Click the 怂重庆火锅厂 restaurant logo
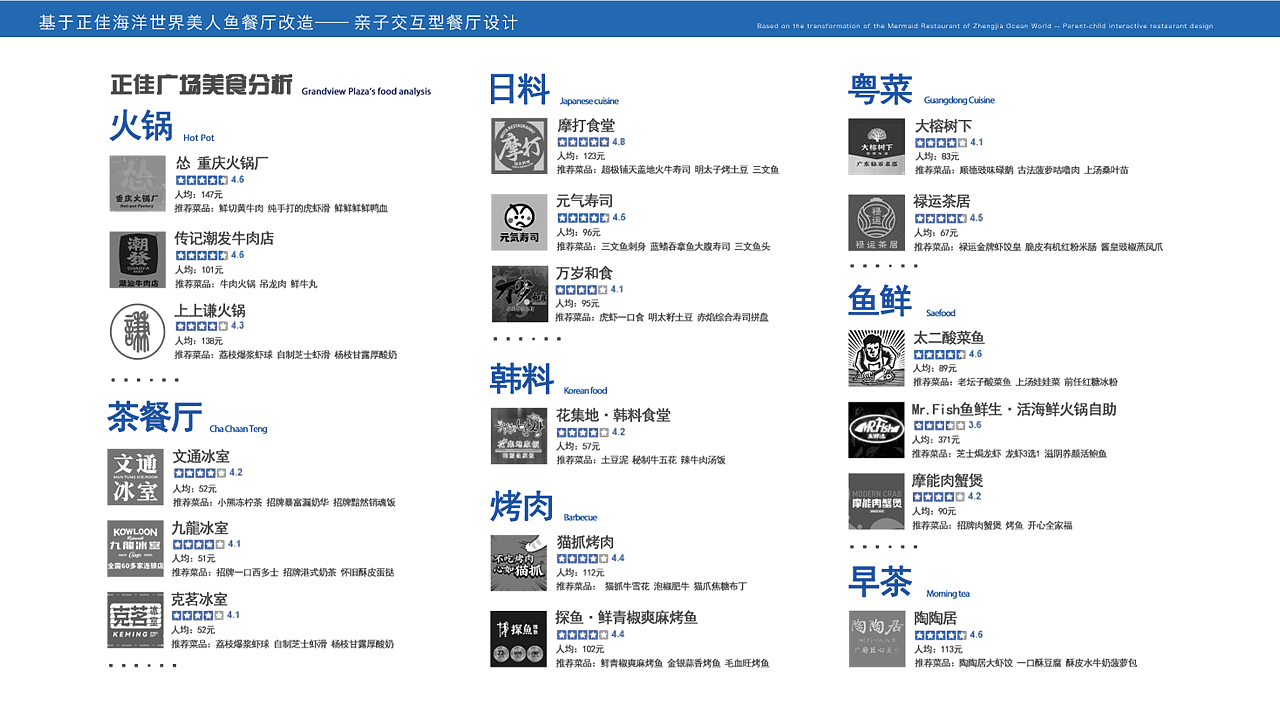Screen dimensions: 1280x720 coord(137,184)
